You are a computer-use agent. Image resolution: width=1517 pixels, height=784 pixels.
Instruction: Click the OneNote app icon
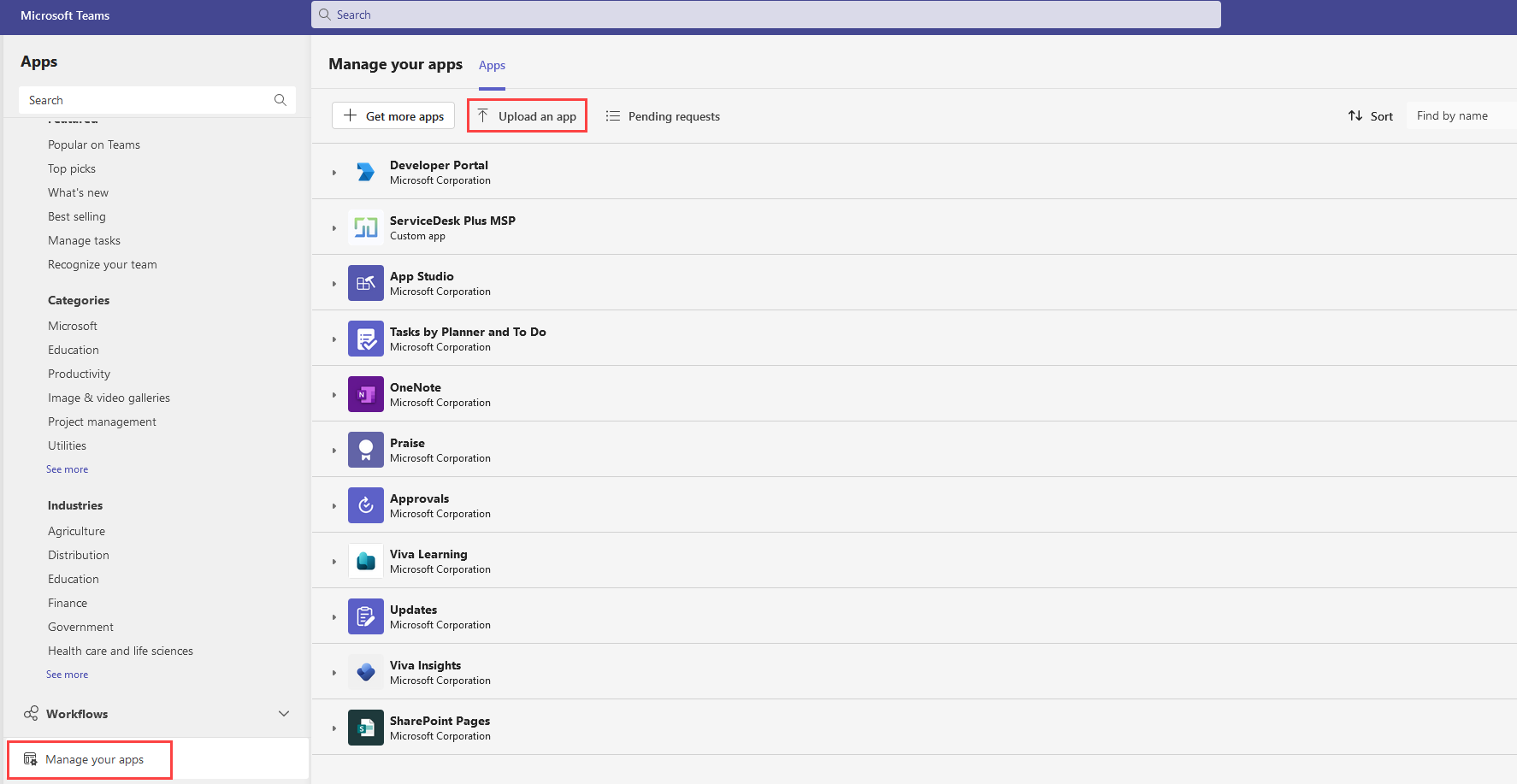tap(366, 394)
